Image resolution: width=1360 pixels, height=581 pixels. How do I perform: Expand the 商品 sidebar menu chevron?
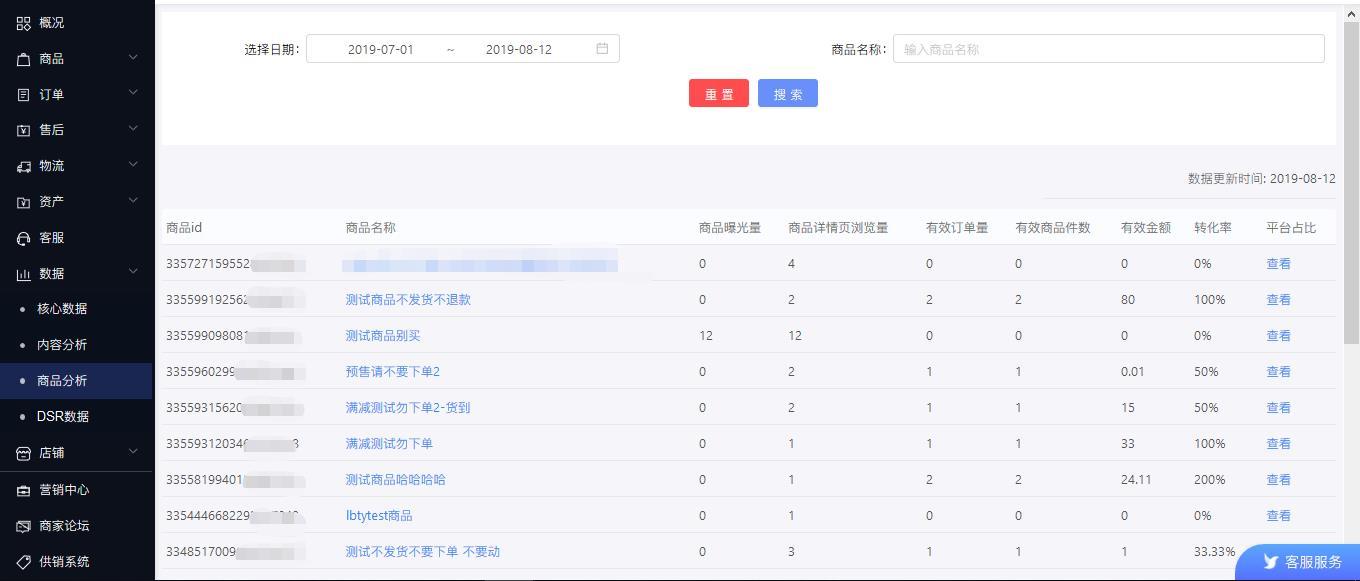pos(133,58)
